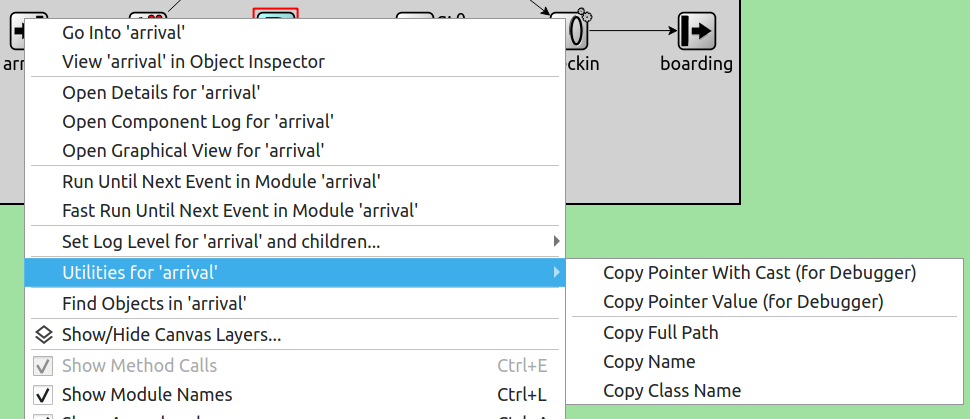970x419 pixels.
Task: Click the boarding sink module icon
Action: 697,31
